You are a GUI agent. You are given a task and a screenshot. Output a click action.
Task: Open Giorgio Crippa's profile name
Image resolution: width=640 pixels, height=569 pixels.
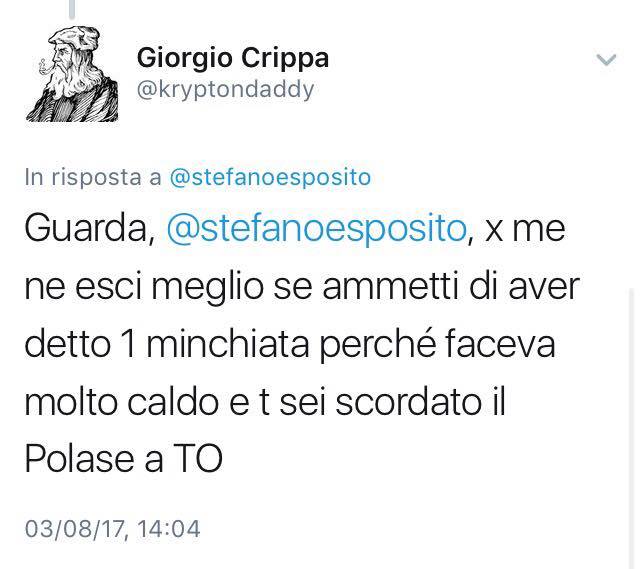coord(233,58)
